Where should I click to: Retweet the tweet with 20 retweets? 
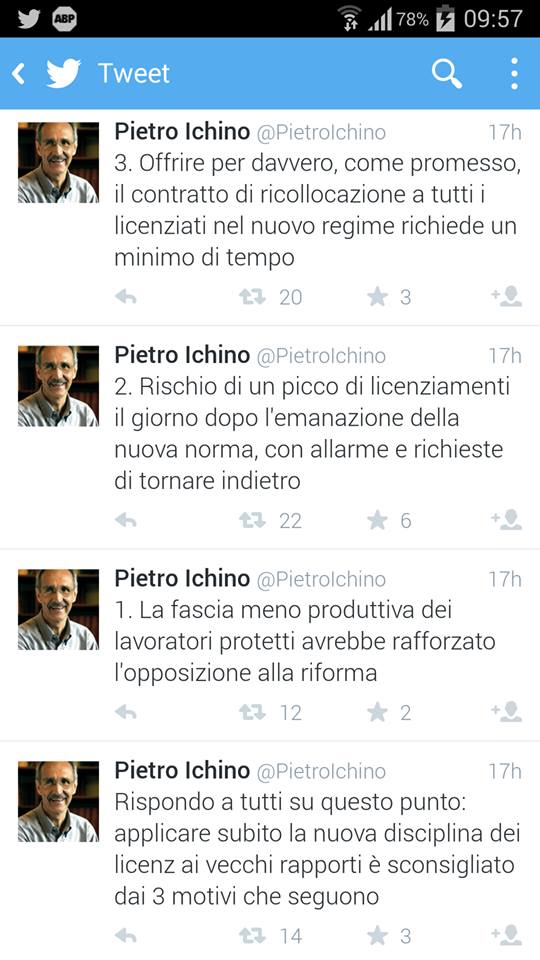pos(252,297)
